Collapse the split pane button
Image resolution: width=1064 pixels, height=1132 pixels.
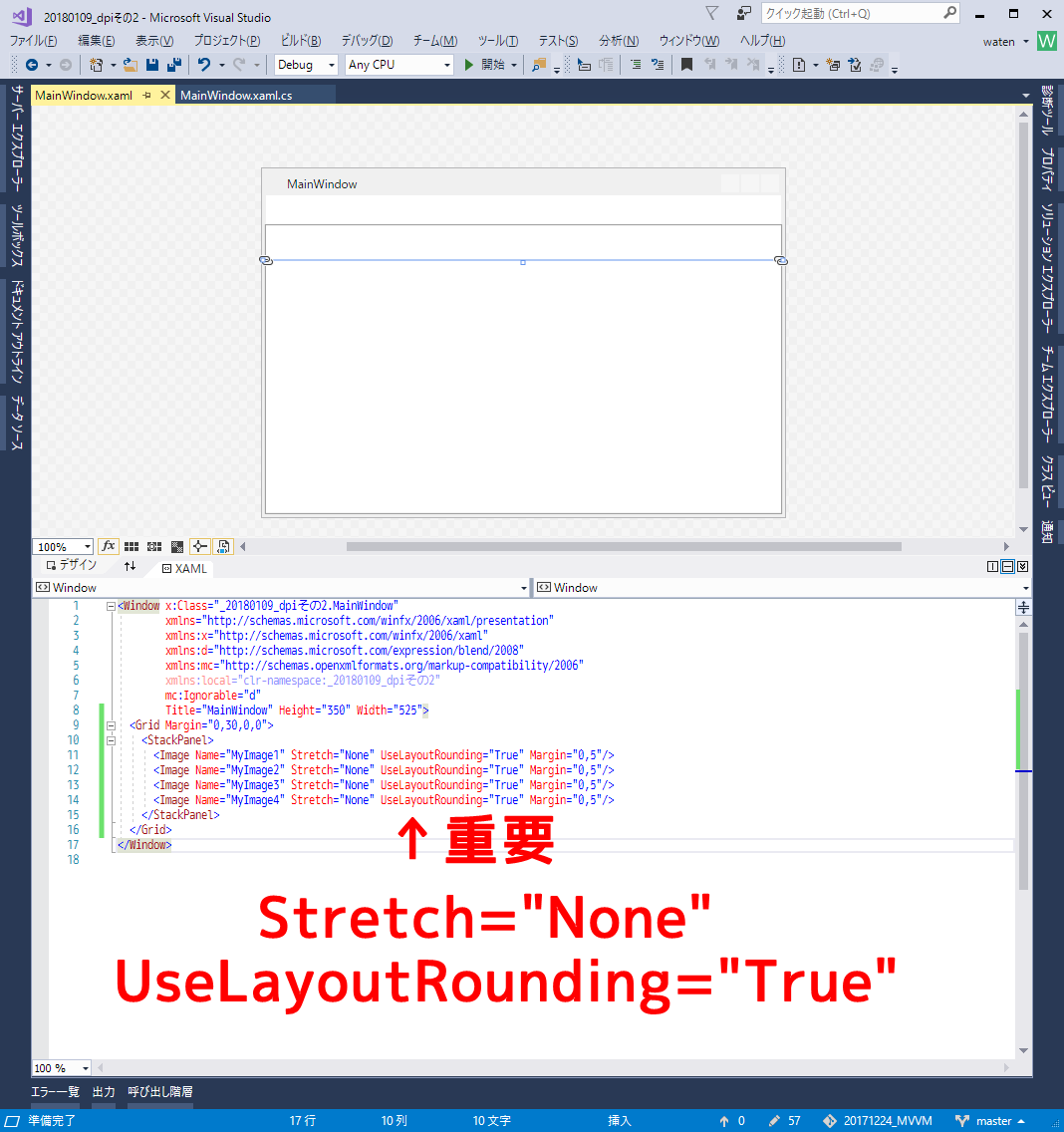tap(1023, 567)
